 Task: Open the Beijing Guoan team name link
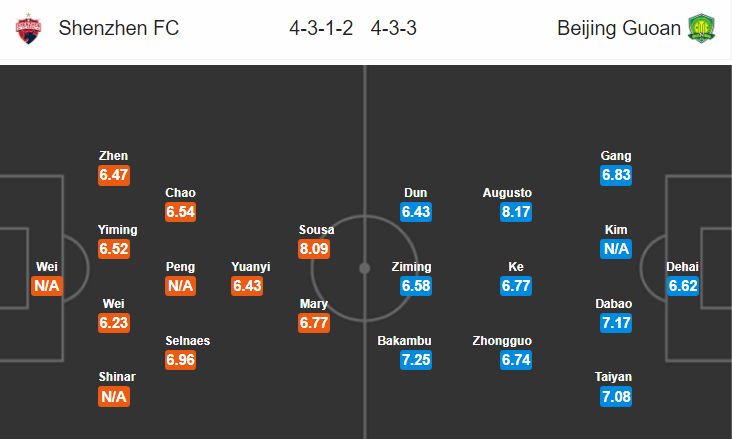(x=619, y=28)
